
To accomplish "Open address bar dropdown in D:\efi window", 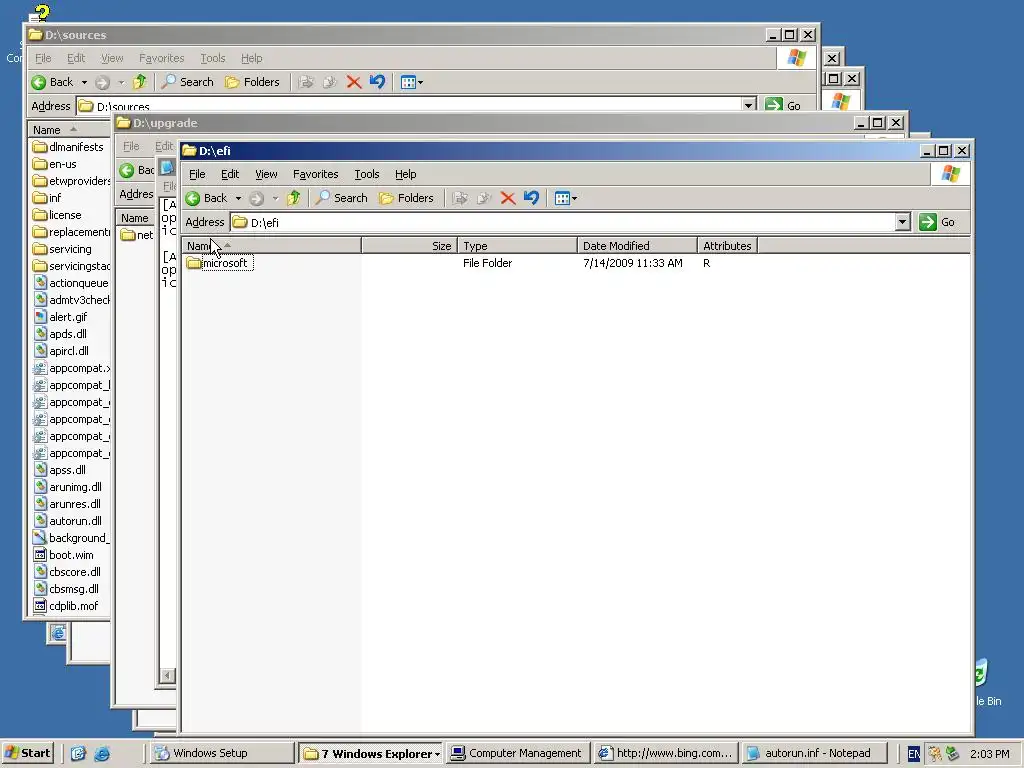I will [902, 222].
